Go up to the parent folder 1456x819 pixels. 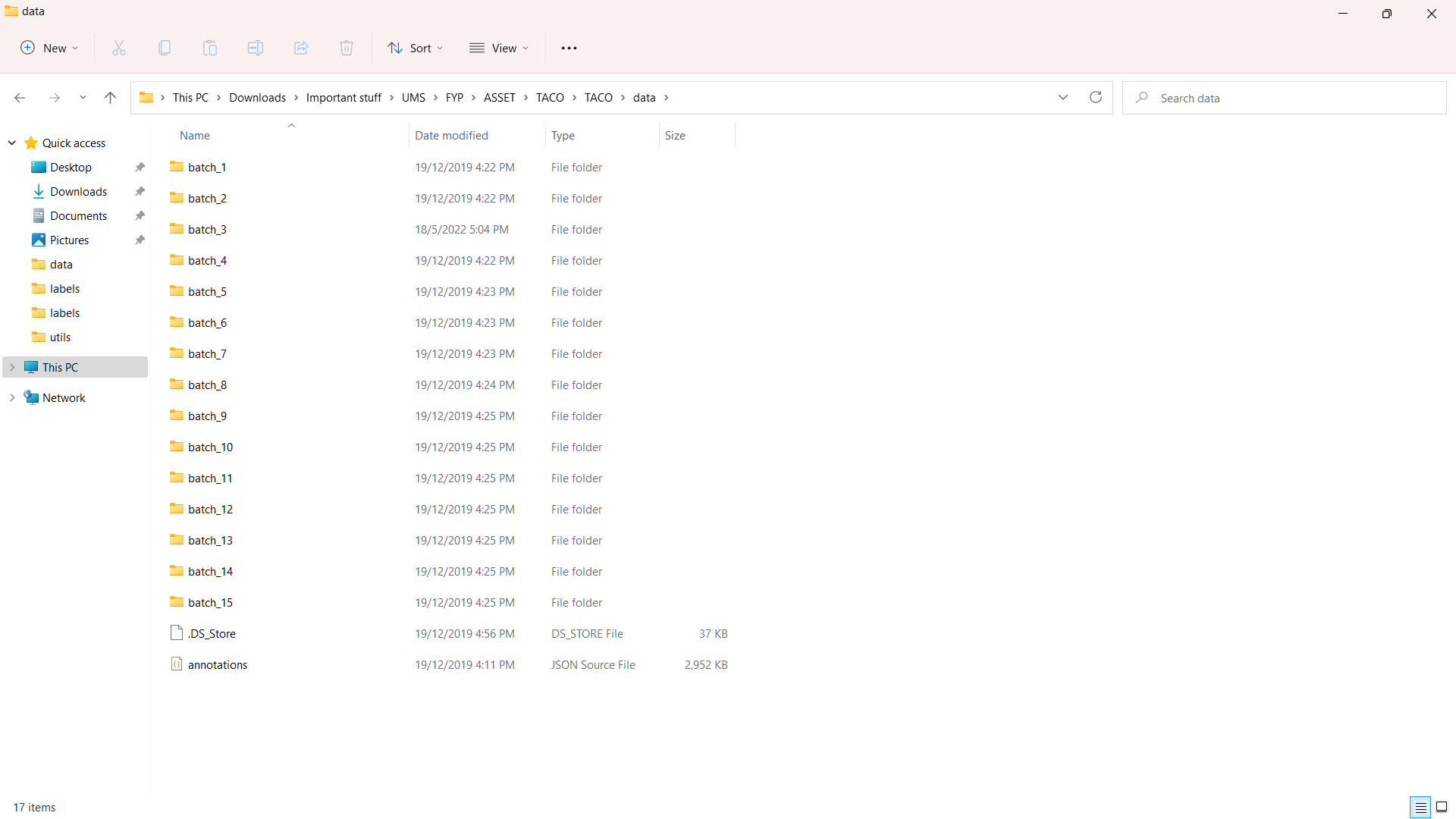[110, 97]
